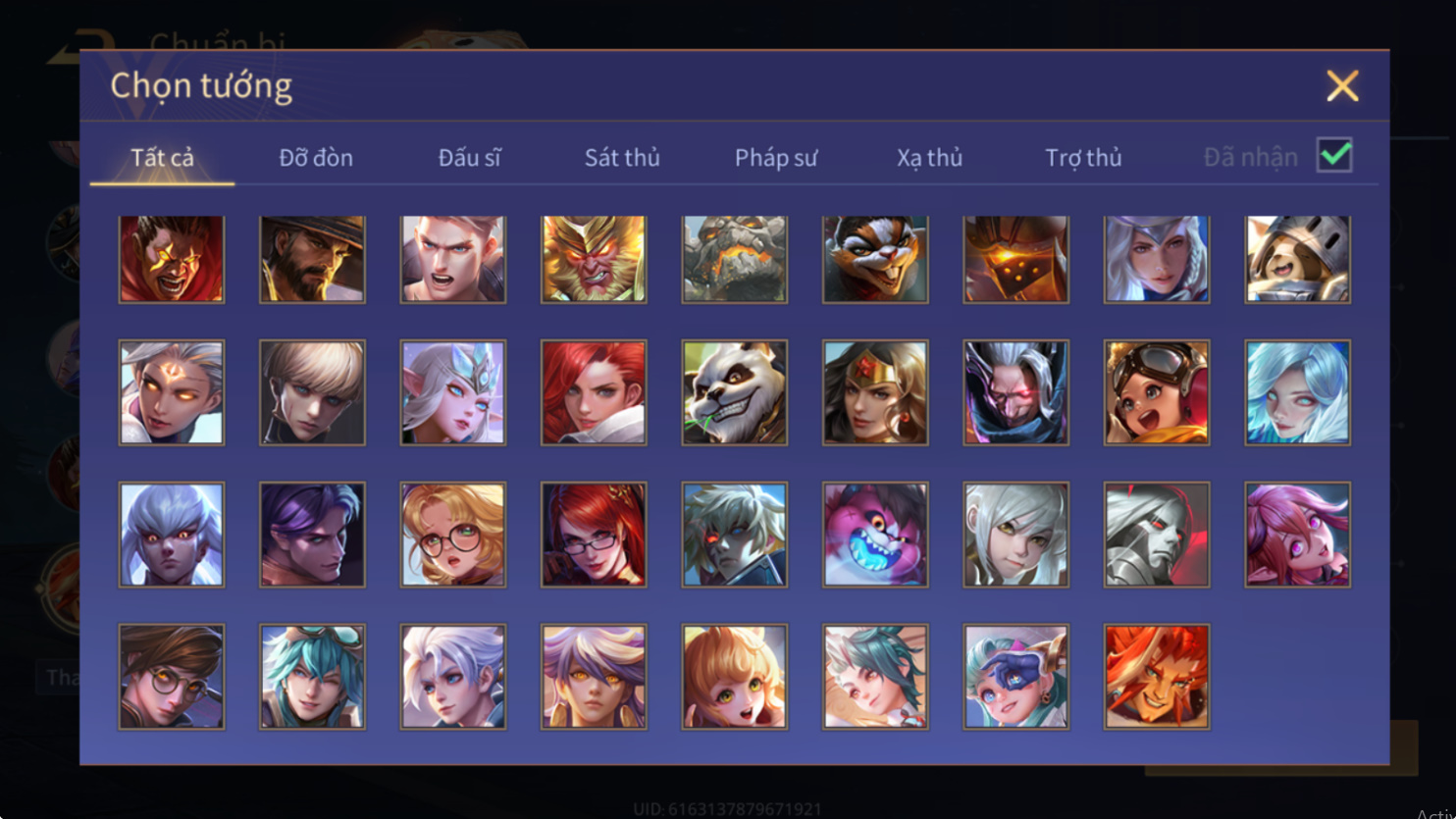The height and width of the screenshot is (819, 1456).
Task: Pick the red-haired woman with glasses
Action: [594, 535]
